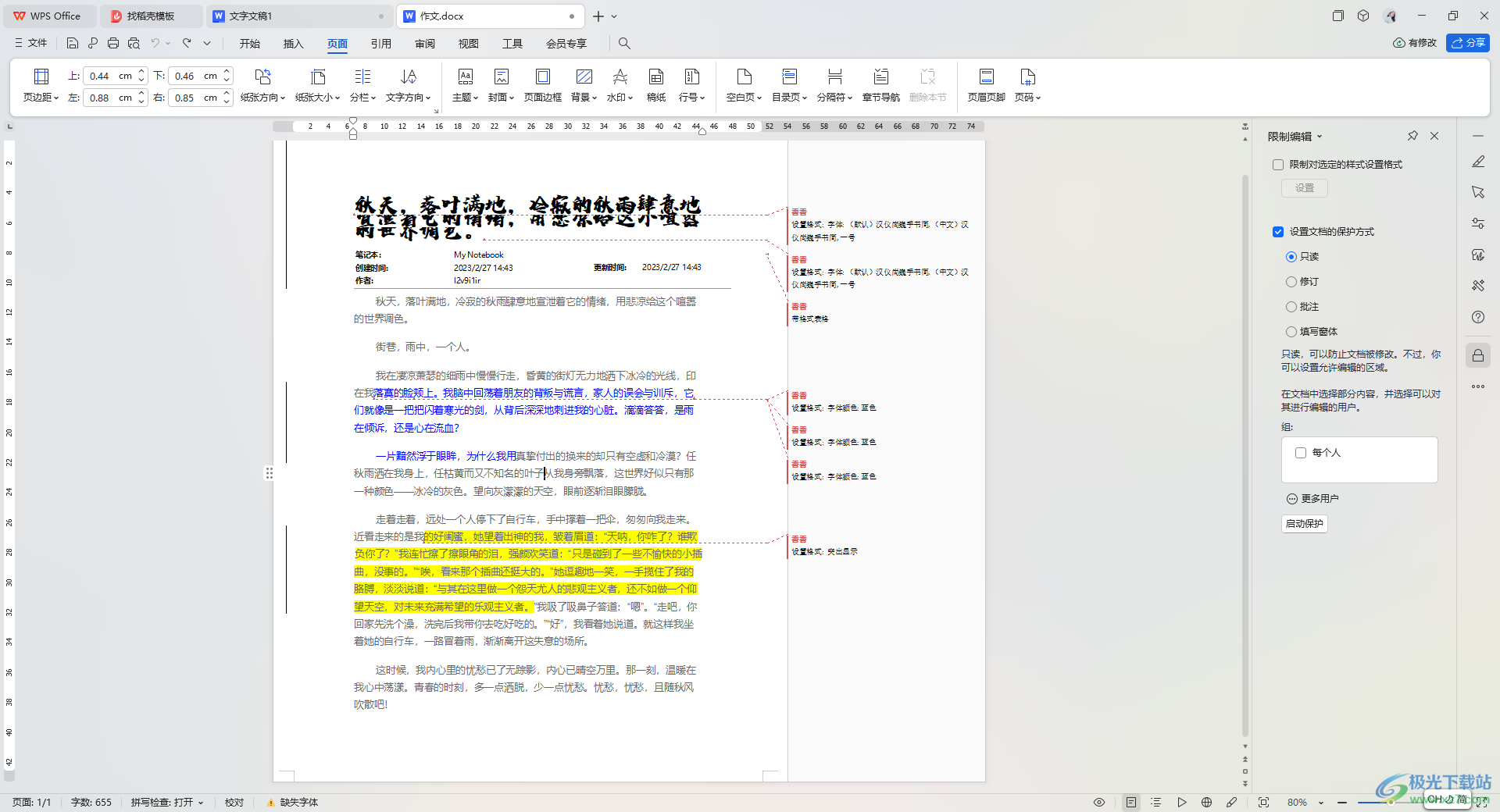
Task: Switch to the 审阅 ribbon tab
Action: (x=425, y=44)
